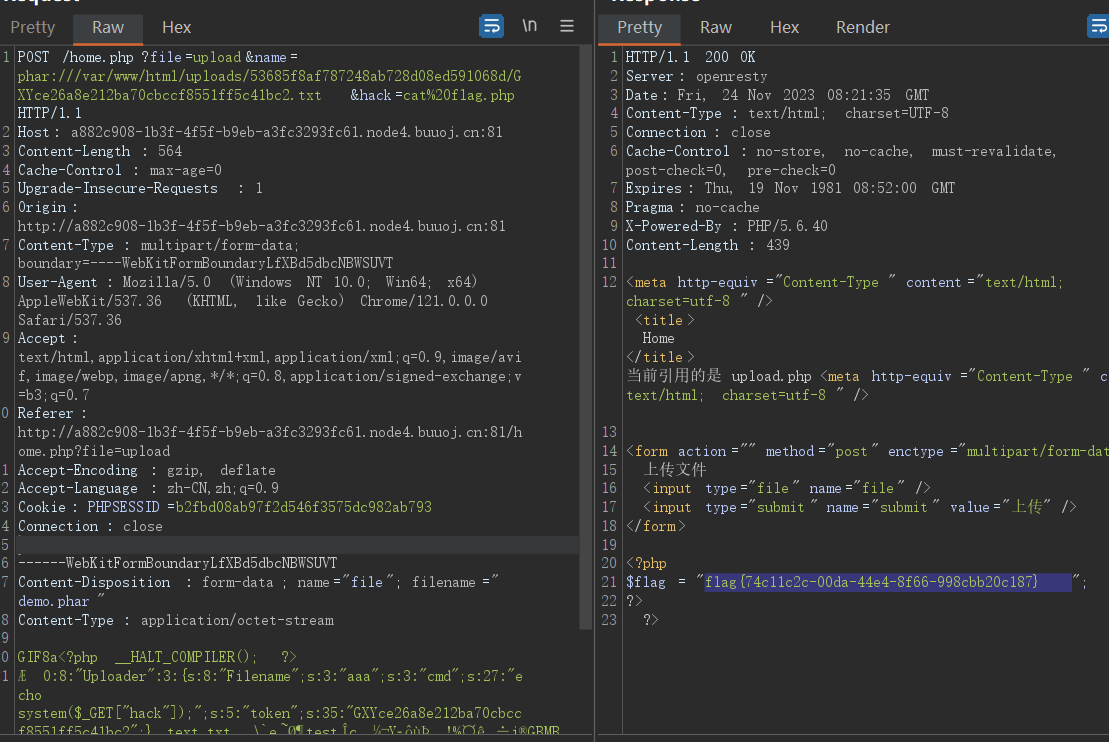Screen dimensions: 1109x742
Task: Click the 'Content-Type : application/octet-stream' line
Action: tap(175, 620)
